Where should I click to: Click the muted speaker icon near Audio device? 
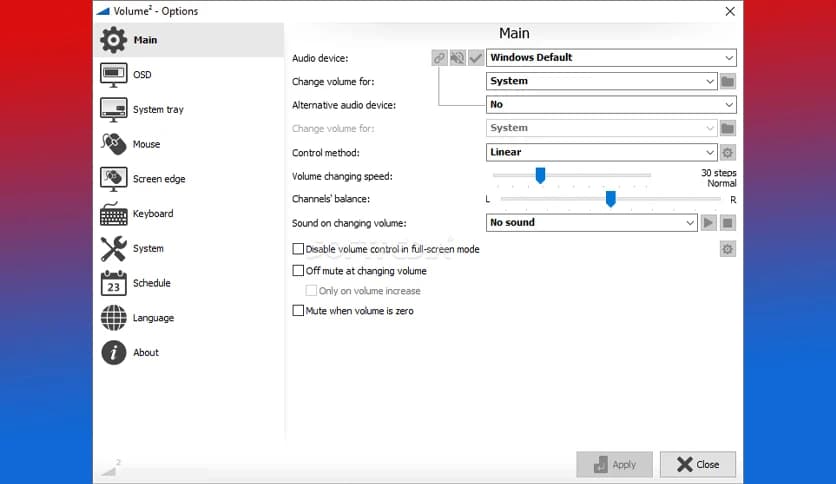[x=457, y=58]
